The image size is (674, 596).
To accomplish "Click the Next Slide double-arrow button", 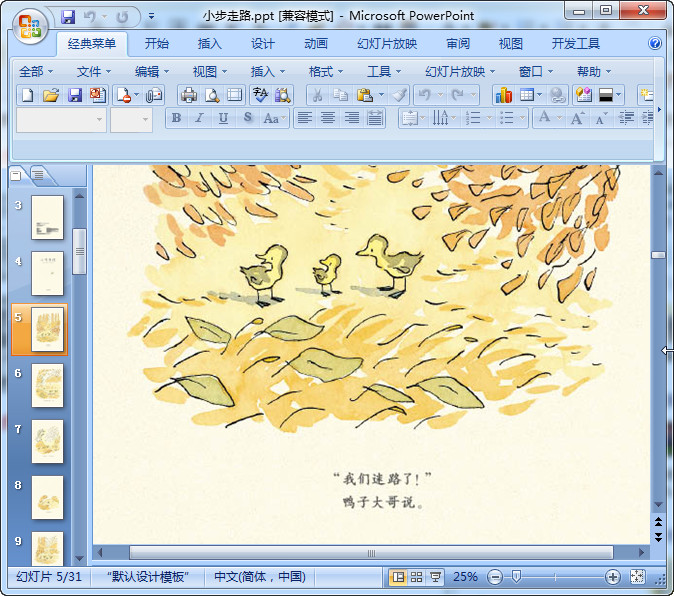I will point(658,537).
